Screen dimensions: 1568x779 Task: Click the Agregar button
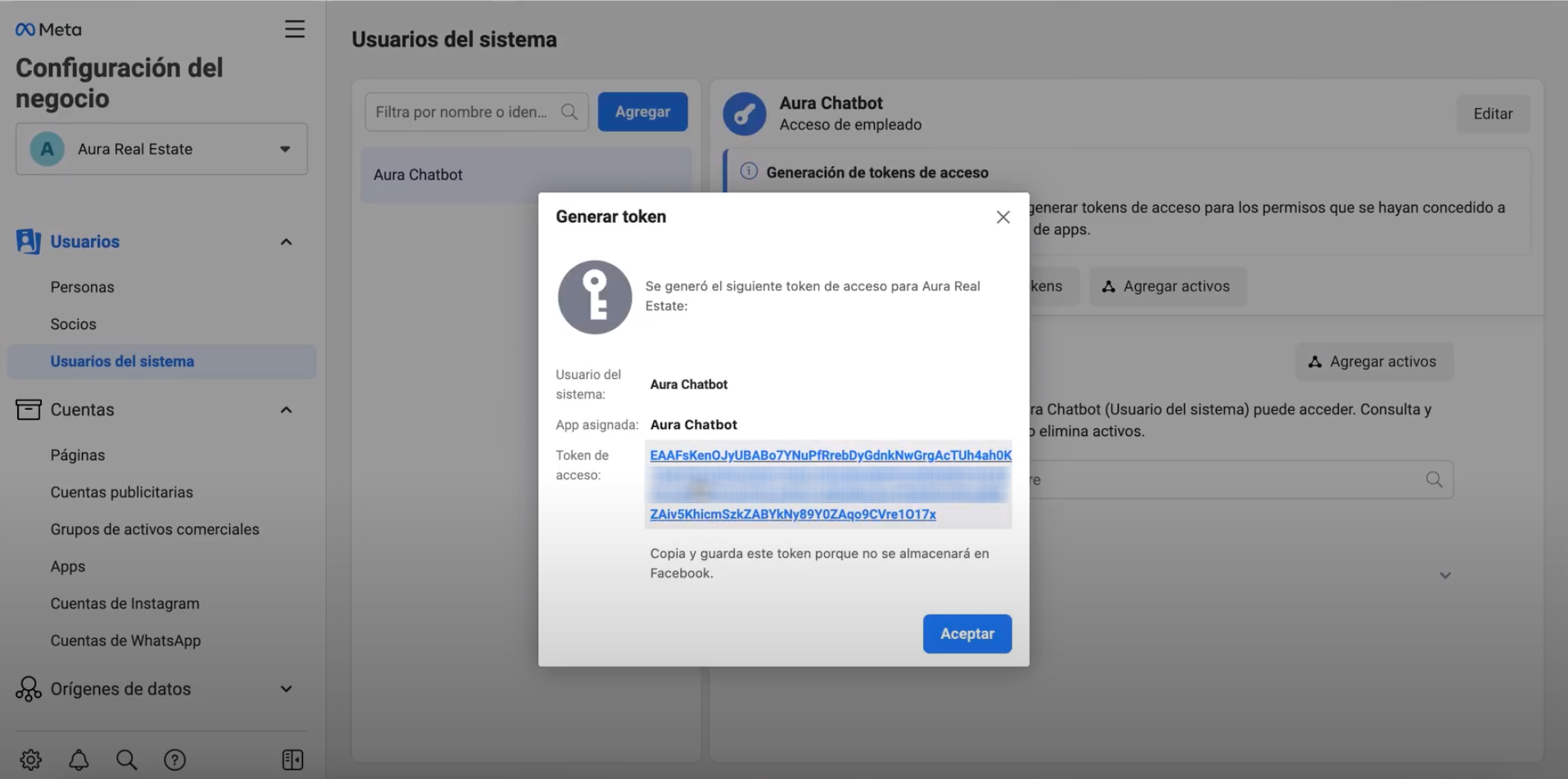(642, 112)
